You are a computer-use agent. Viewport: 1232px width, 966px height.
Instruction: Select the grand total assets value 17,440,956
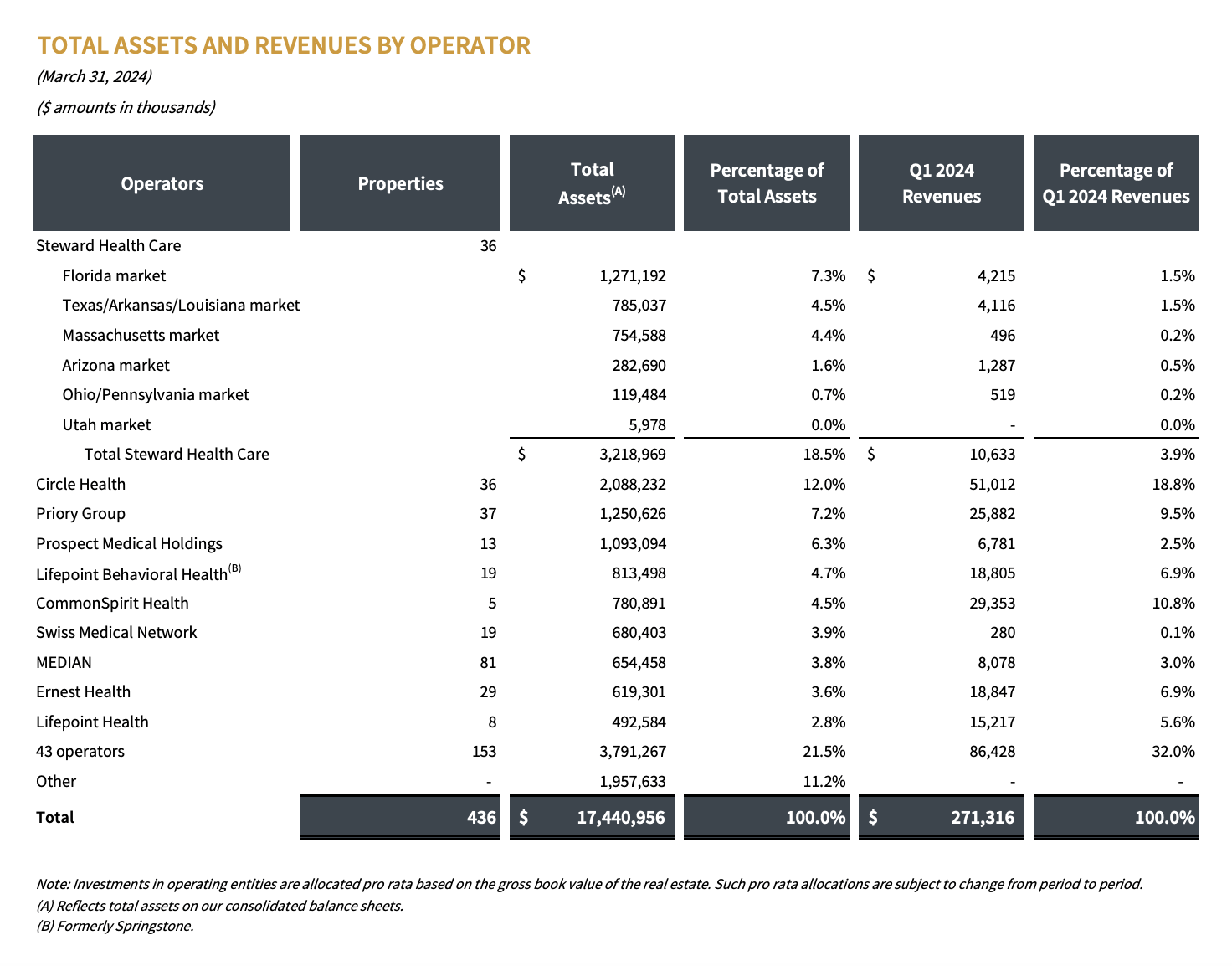click(621, 818)
